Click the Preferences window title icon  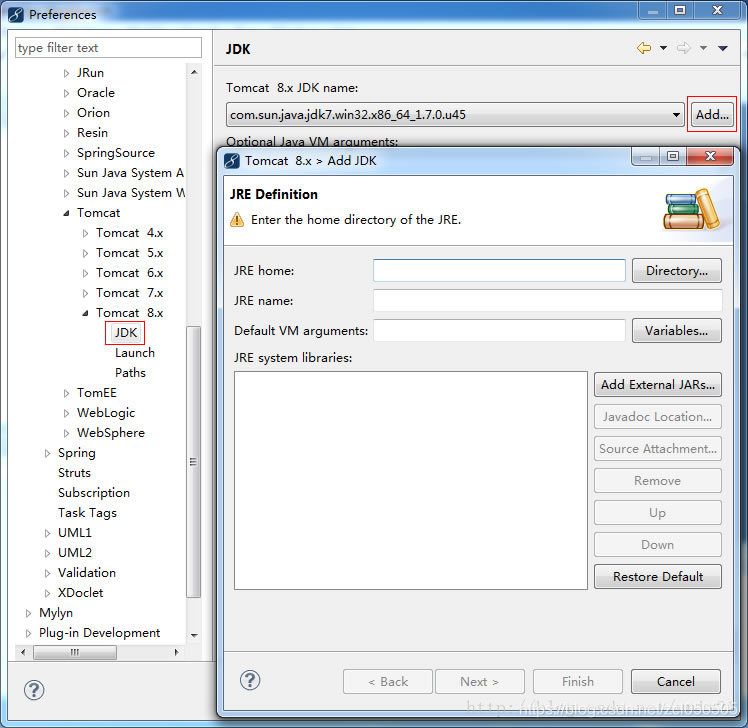tap(16, 15)
